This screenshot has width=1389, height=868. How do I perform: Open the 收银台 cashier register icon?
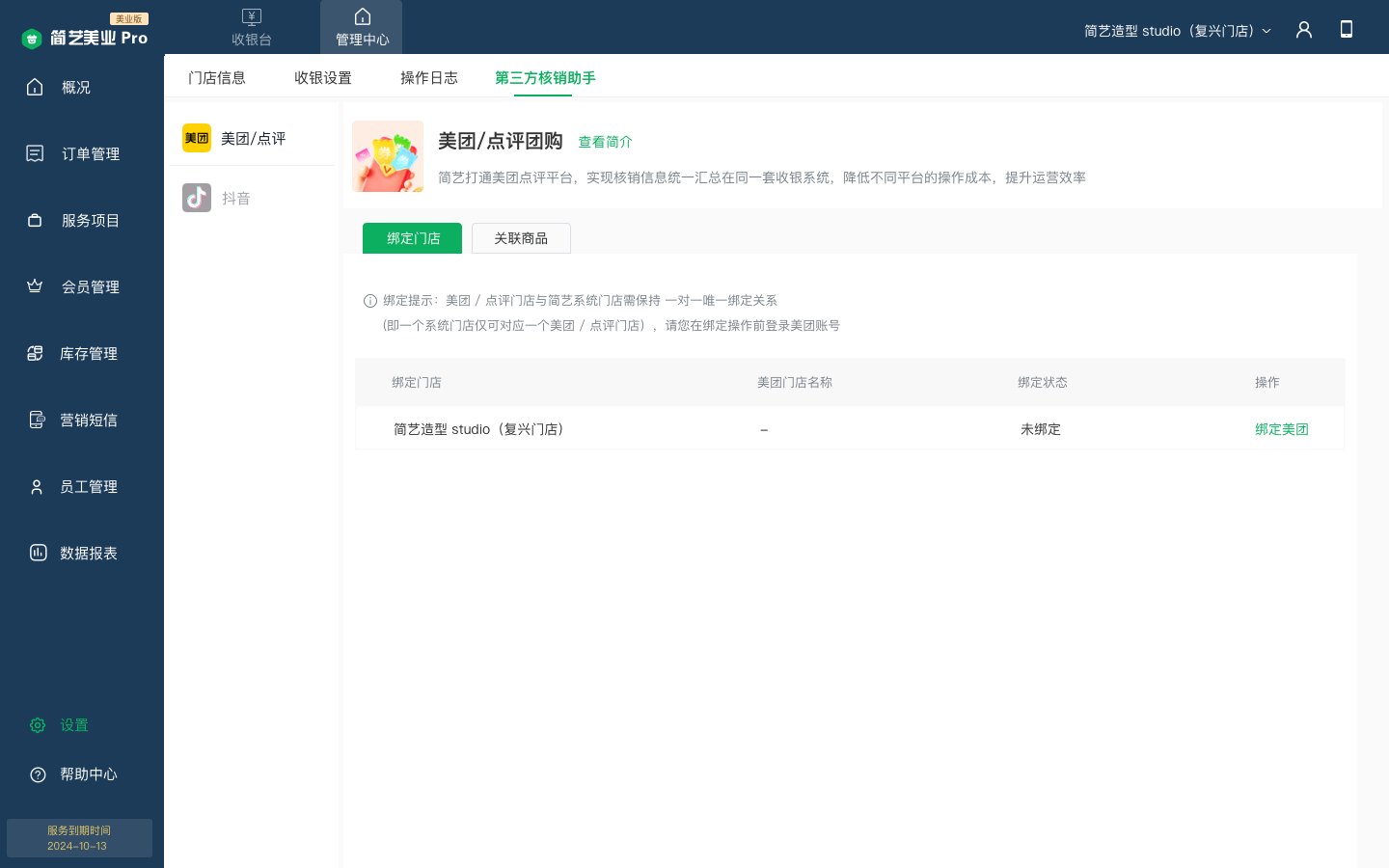[x=252, y=25]
